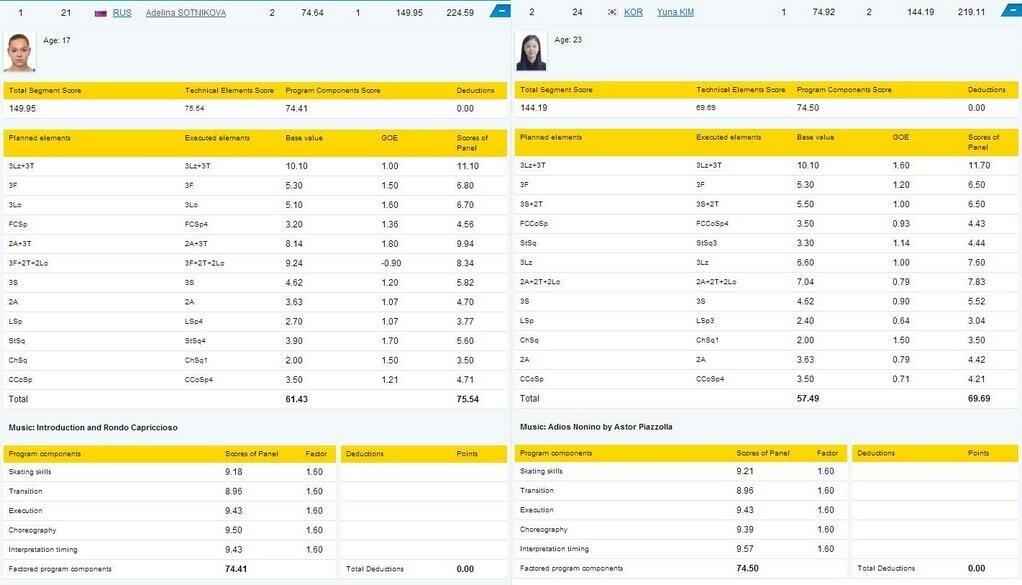
Task: Open the KOR country link
Action: coord(634,12)
